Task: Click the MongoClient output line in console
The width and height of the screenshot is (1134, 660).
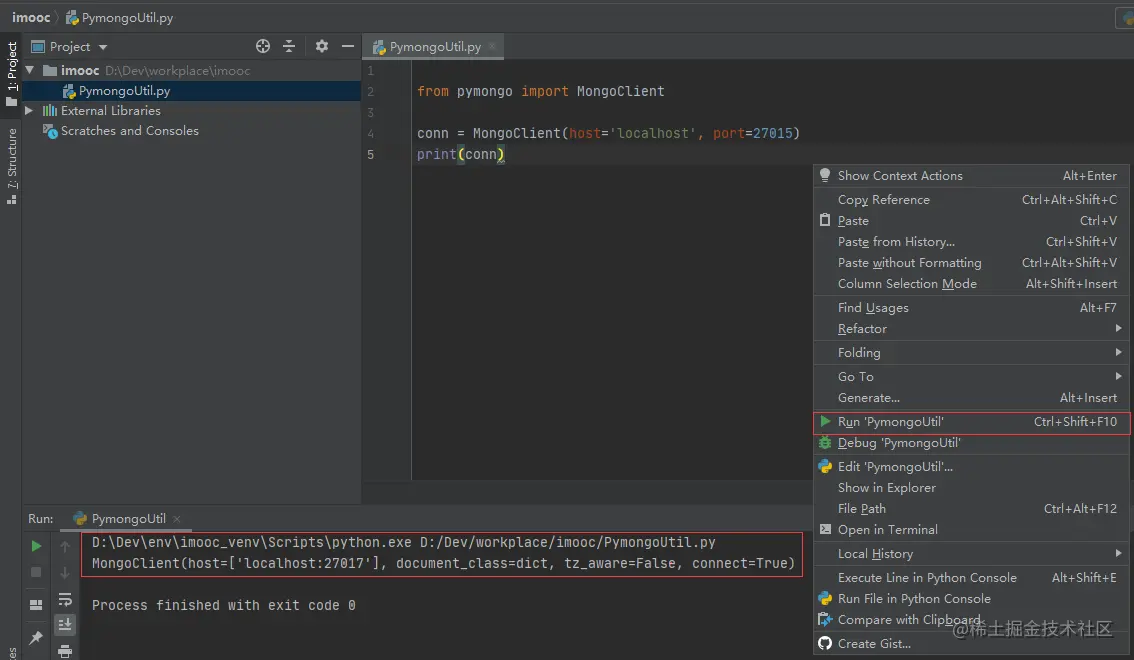Action: (x=443, y=563)
